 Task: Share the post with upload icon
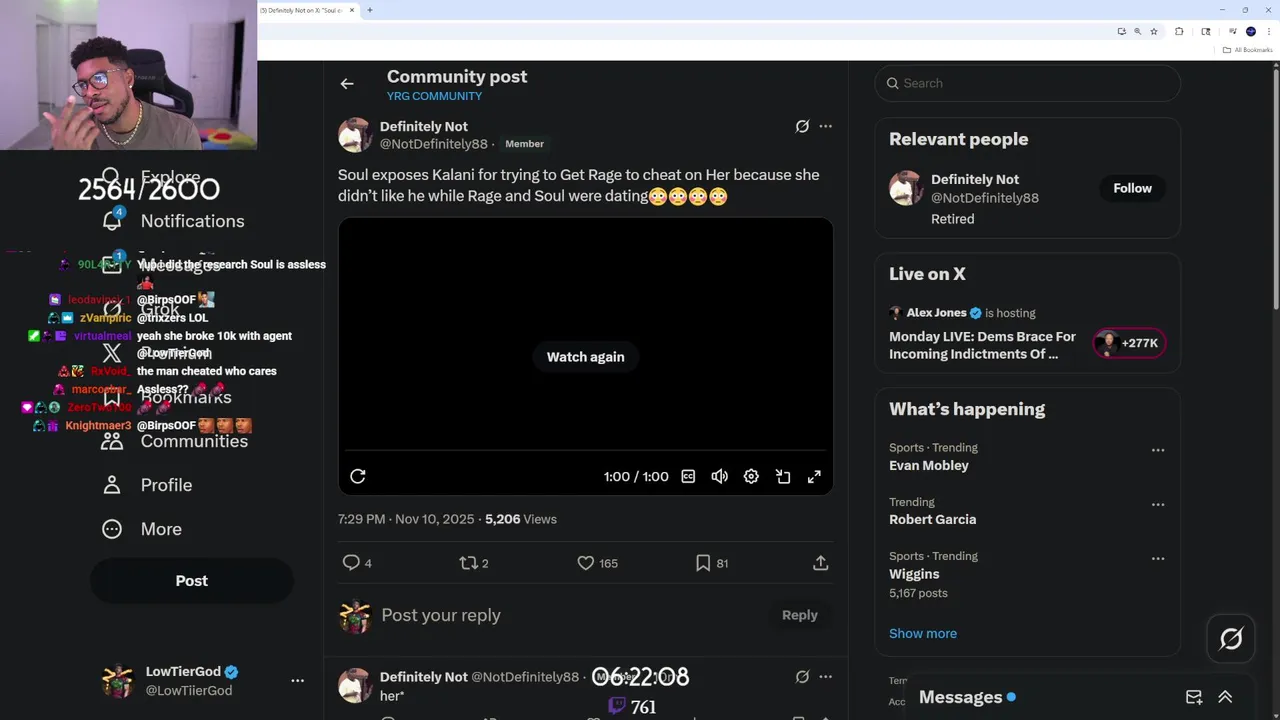(820, 563)
